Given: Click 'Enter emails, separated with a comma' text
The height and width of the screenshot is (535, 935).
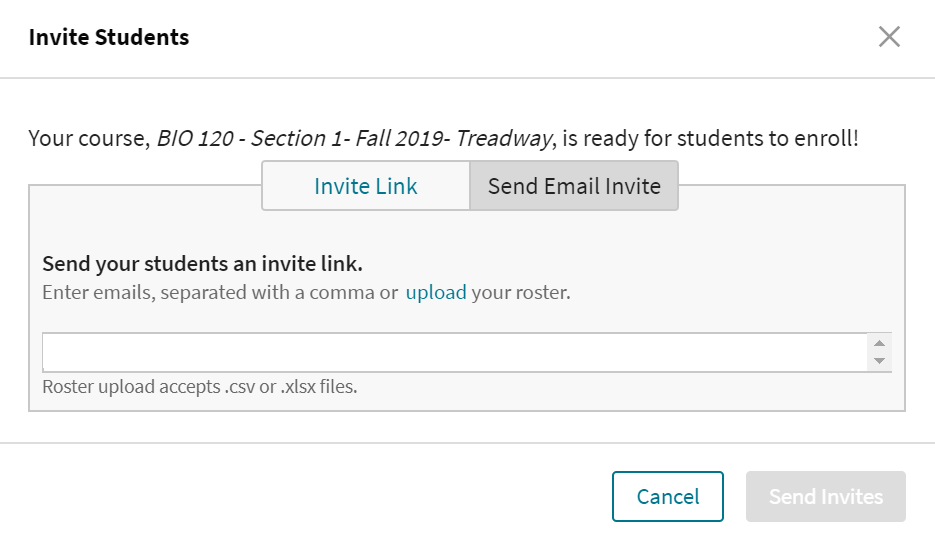Looking at the screenshot, I should tap(220, 293).
